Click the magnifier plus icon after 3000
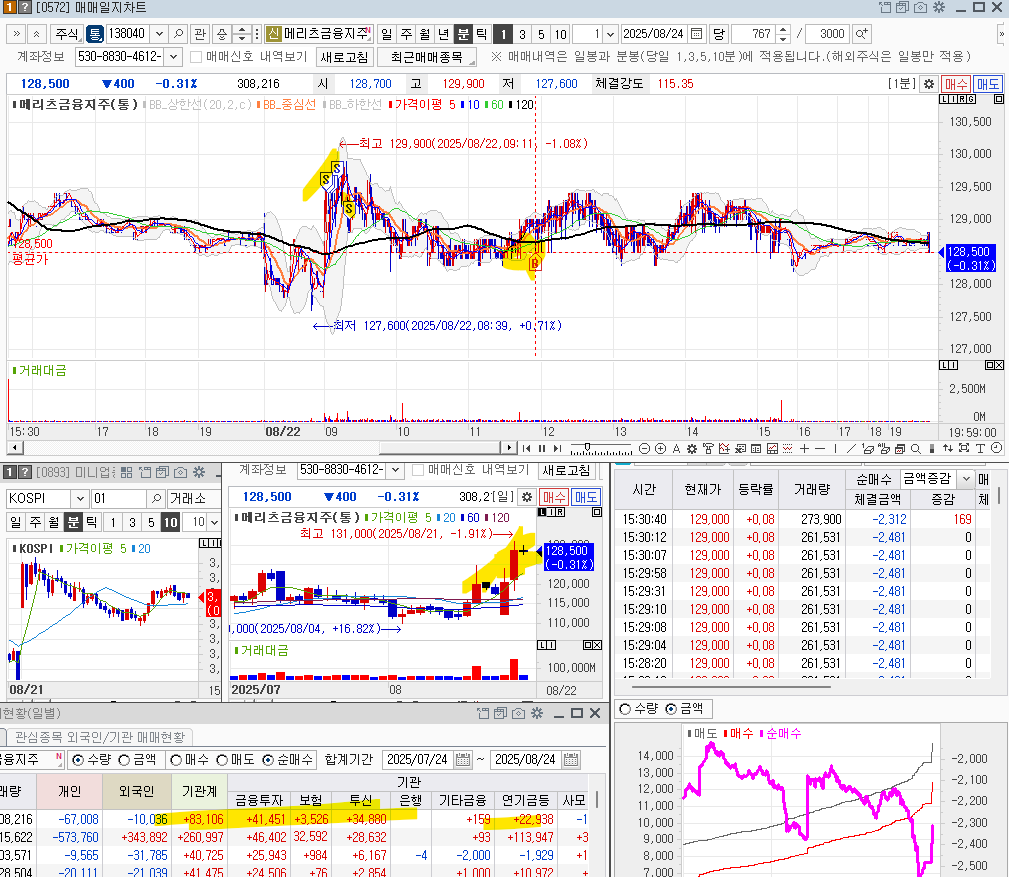This screenshot has width=1009, height=877. click(861, 33)
